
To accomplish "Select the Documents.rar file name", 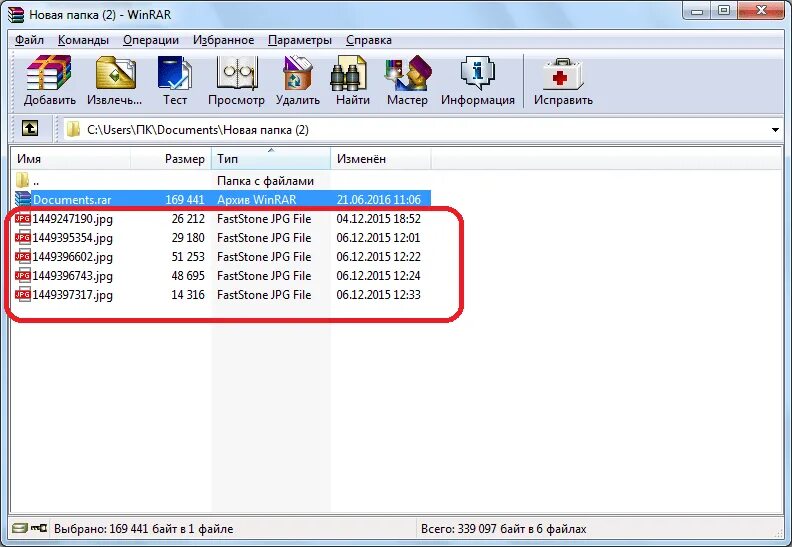I will pyautogui.click(x=72, y=200).
